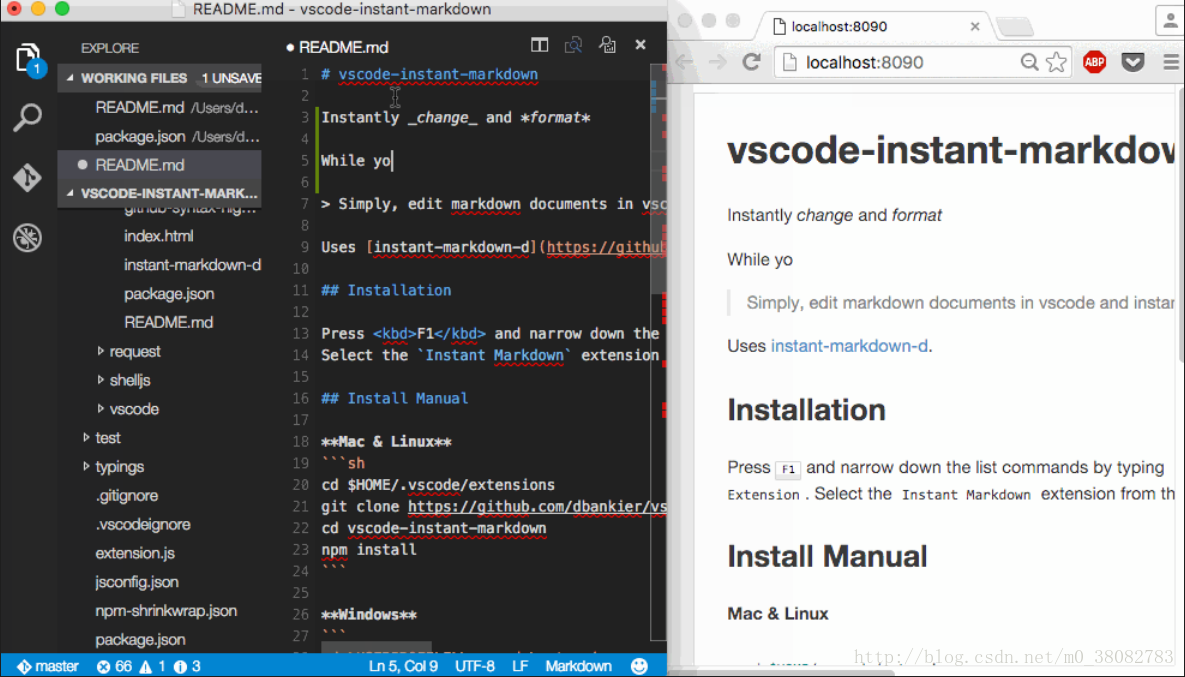Open the errors count 66 in status bar

[114, 666]
